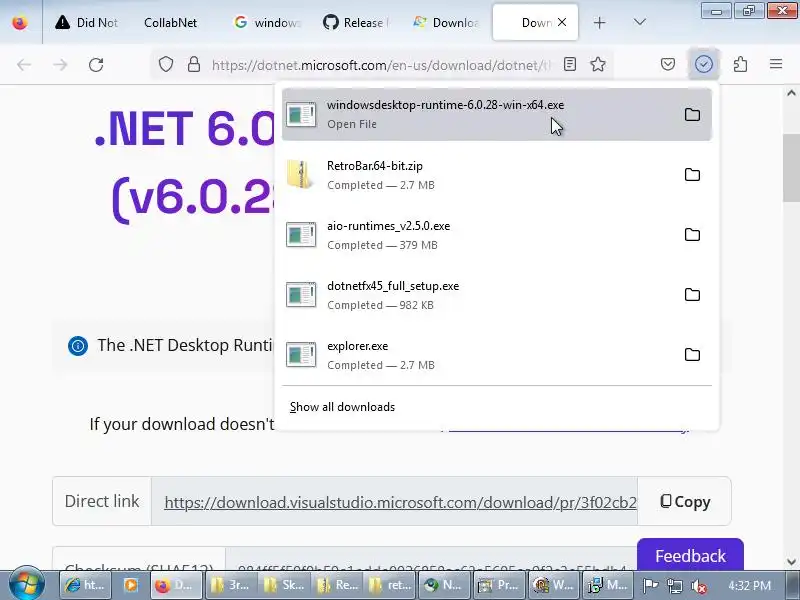Open the '3r...' folder taskbar button
Screen dimensions: 800x600
[x=231, y=585]
